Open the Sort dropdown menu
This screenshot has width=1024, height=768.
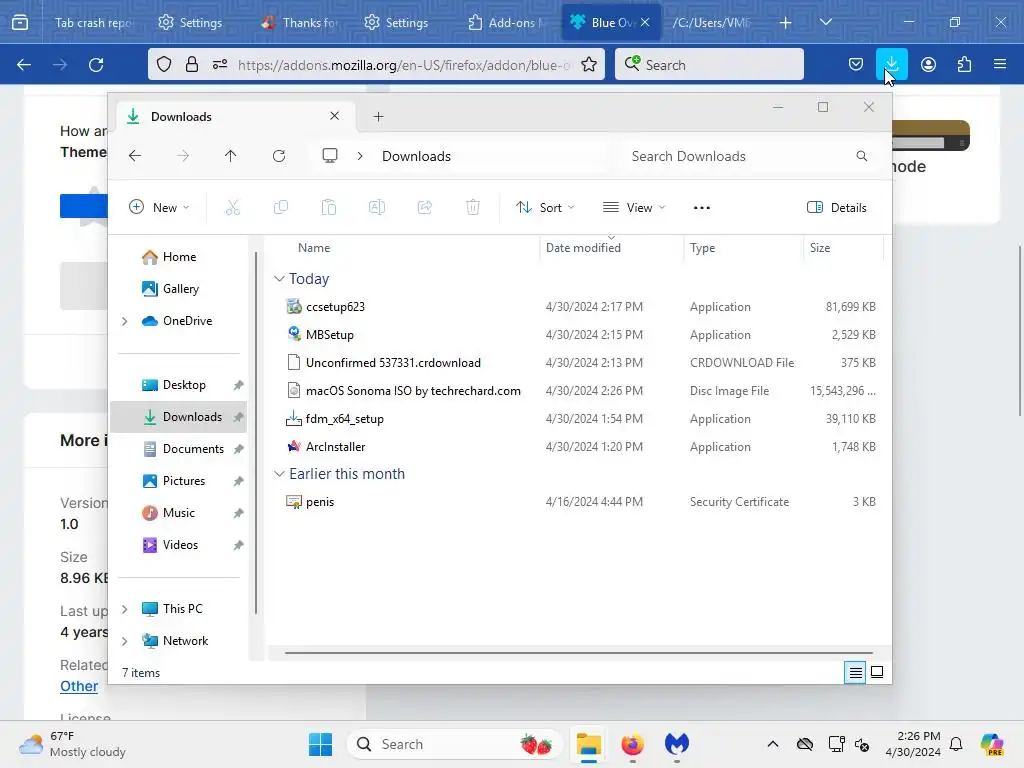click(x=545, y=208)
